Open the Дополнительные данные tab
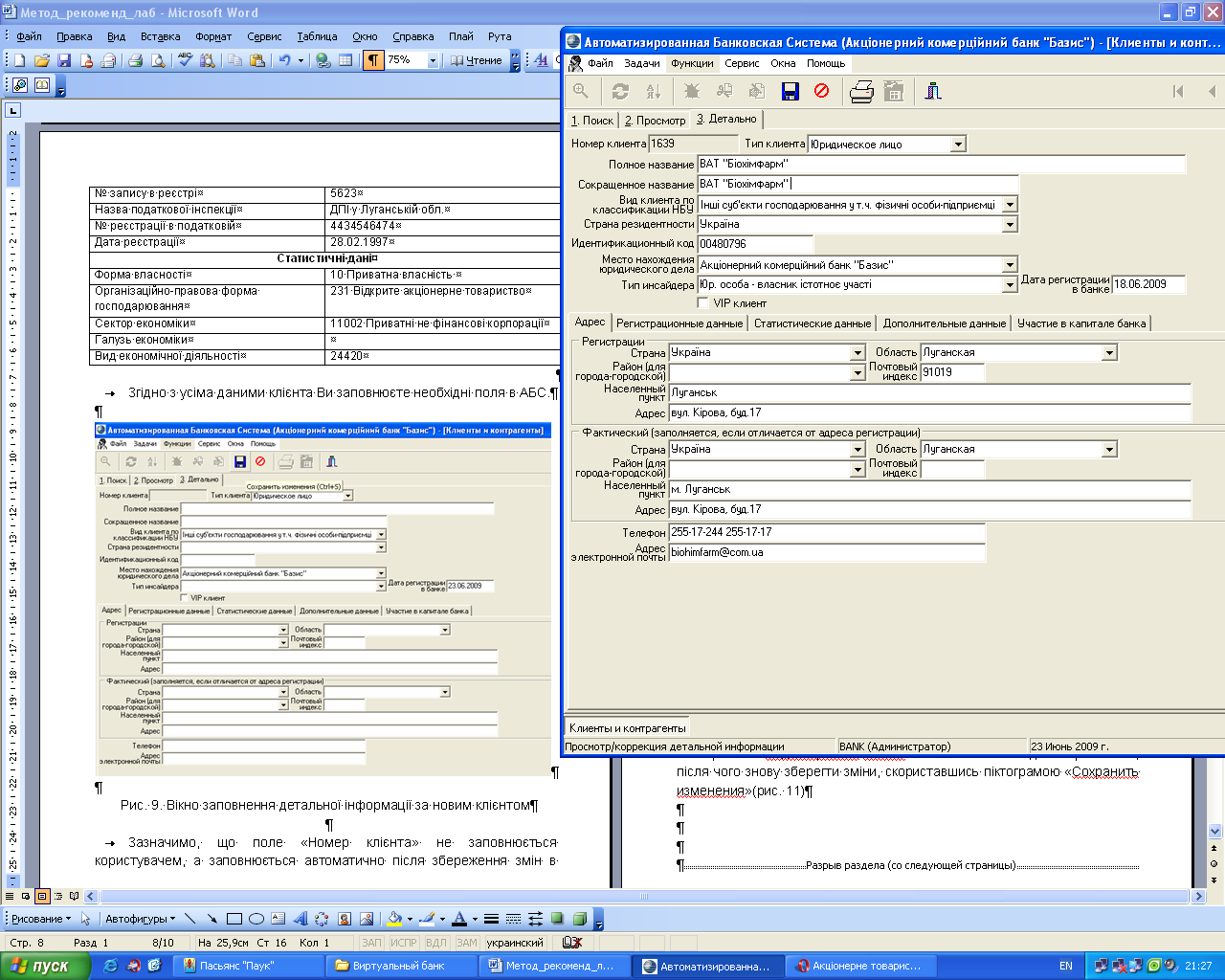Image resolution: width=1225 pixels, height=980 pixels. 945,323
